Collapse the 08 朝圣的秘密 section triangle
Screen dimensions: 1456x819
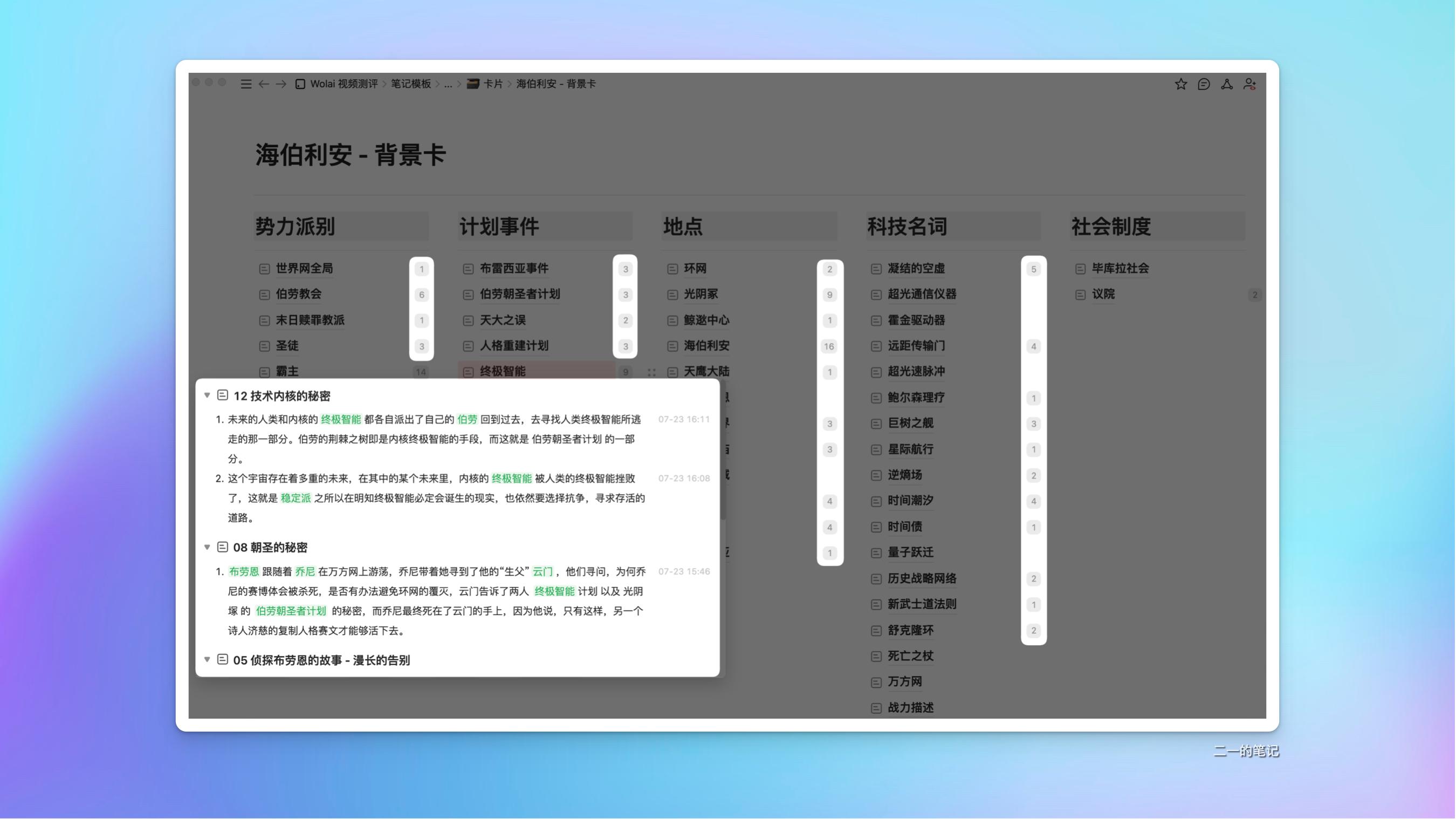coord(207,547)
